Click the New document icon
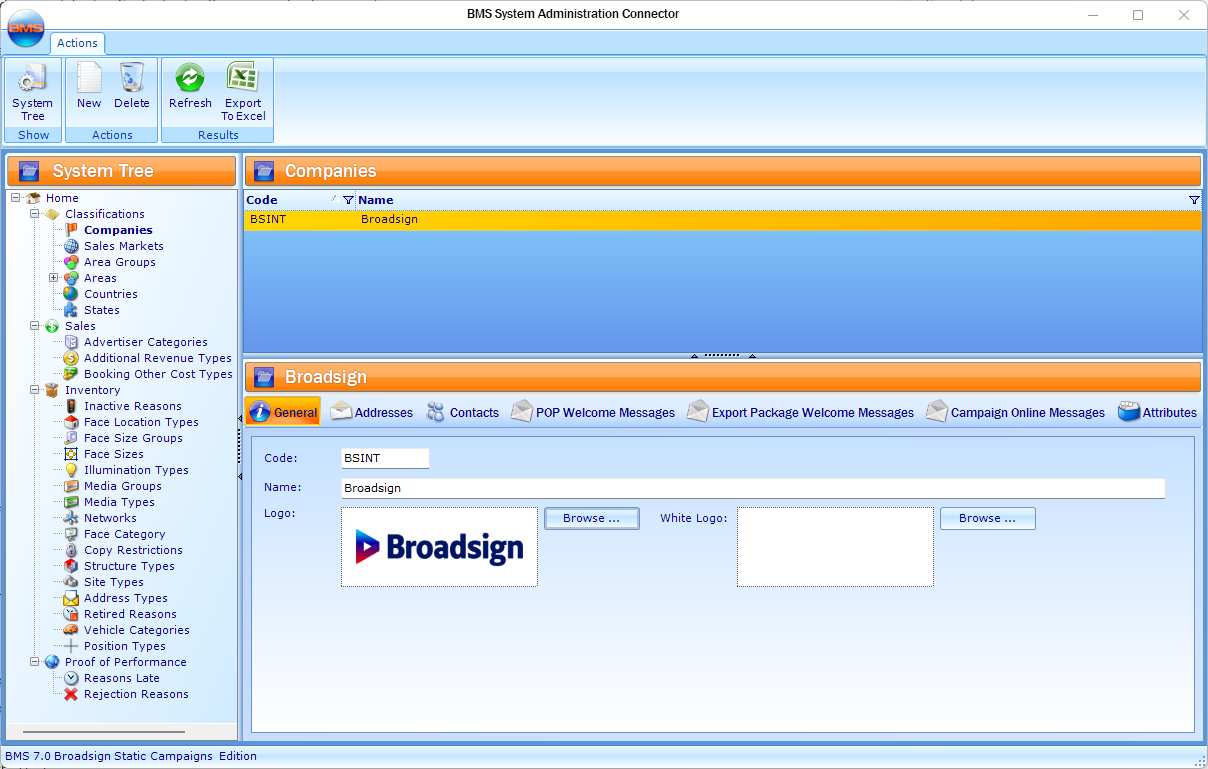Image resolution: width=1208 pixels, height=769 pixels. (89, 78)
